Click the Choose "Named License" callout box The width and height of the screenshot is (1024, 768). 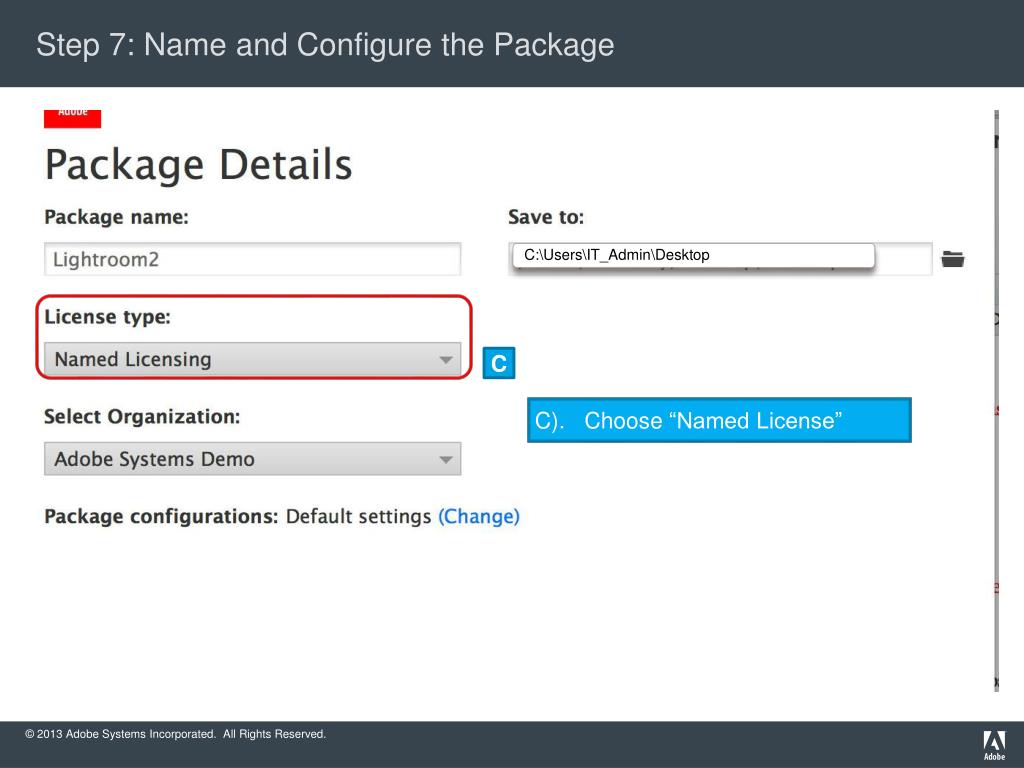[719, 421]
